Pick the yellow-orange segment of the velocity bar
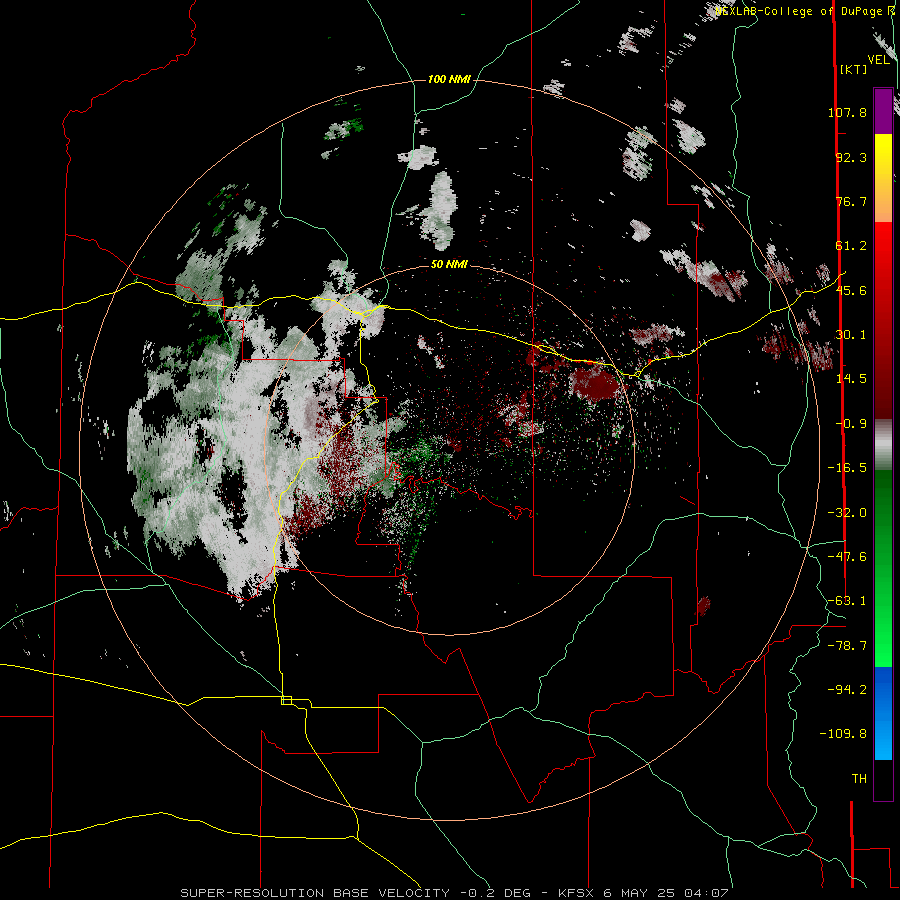 [883, 178]
